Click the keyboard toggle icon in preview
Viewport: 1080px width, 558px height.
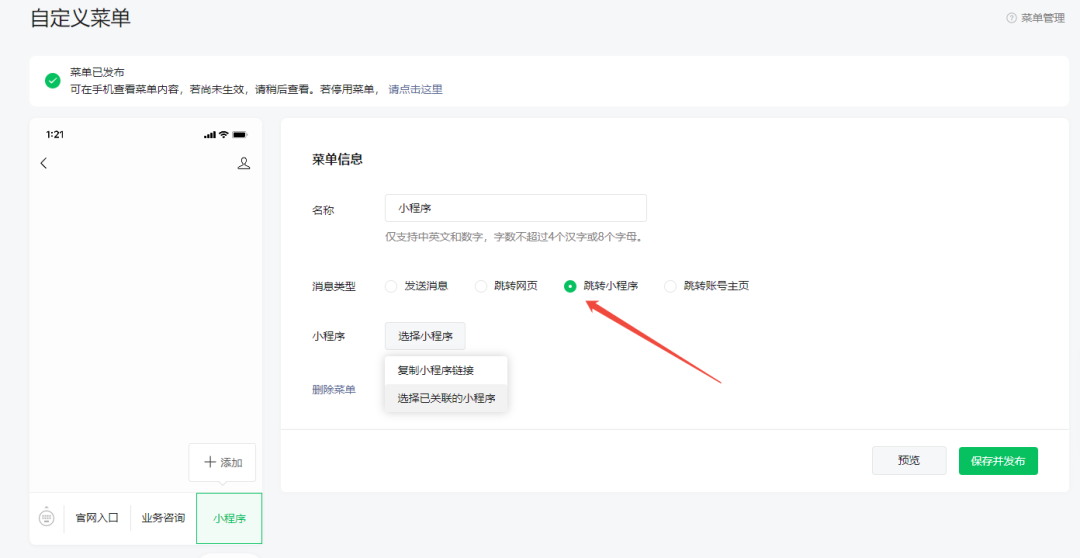pos(46,517)
